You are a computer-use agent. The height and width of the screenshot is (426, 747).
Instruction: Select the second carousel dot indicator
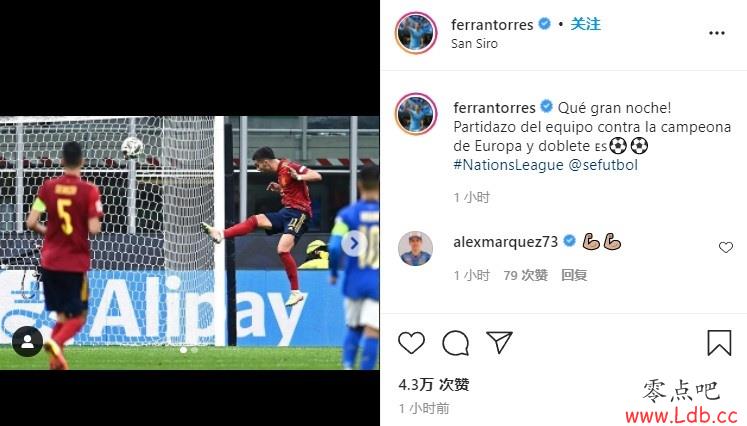pos(194,350)
